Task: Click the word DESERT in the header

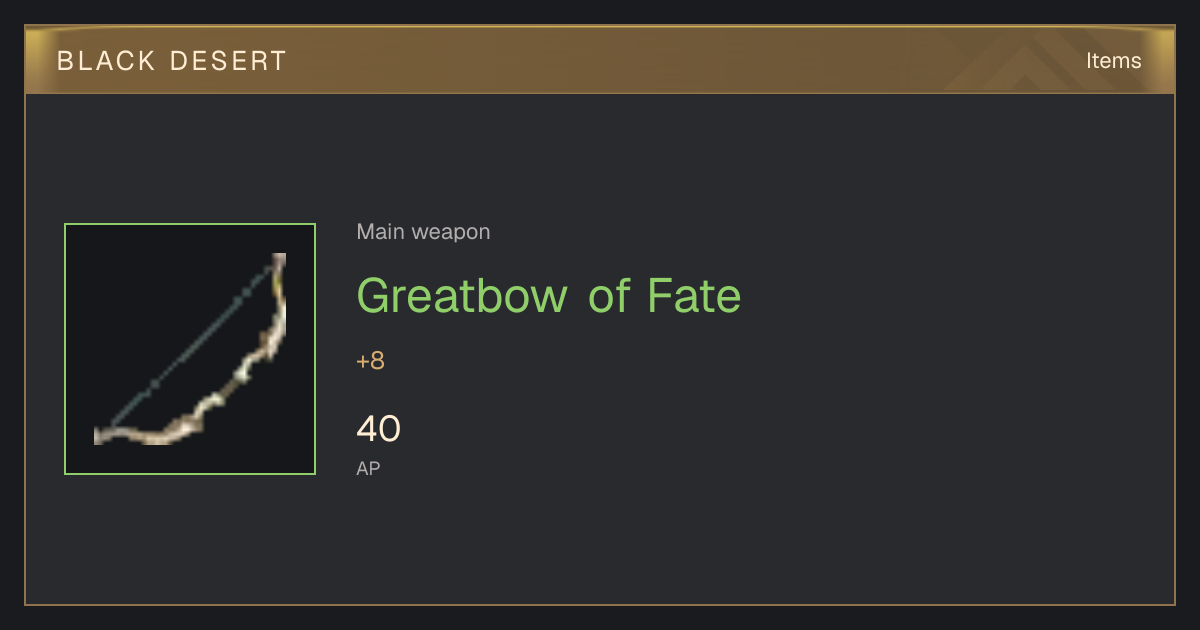Action: pos(229,61)
